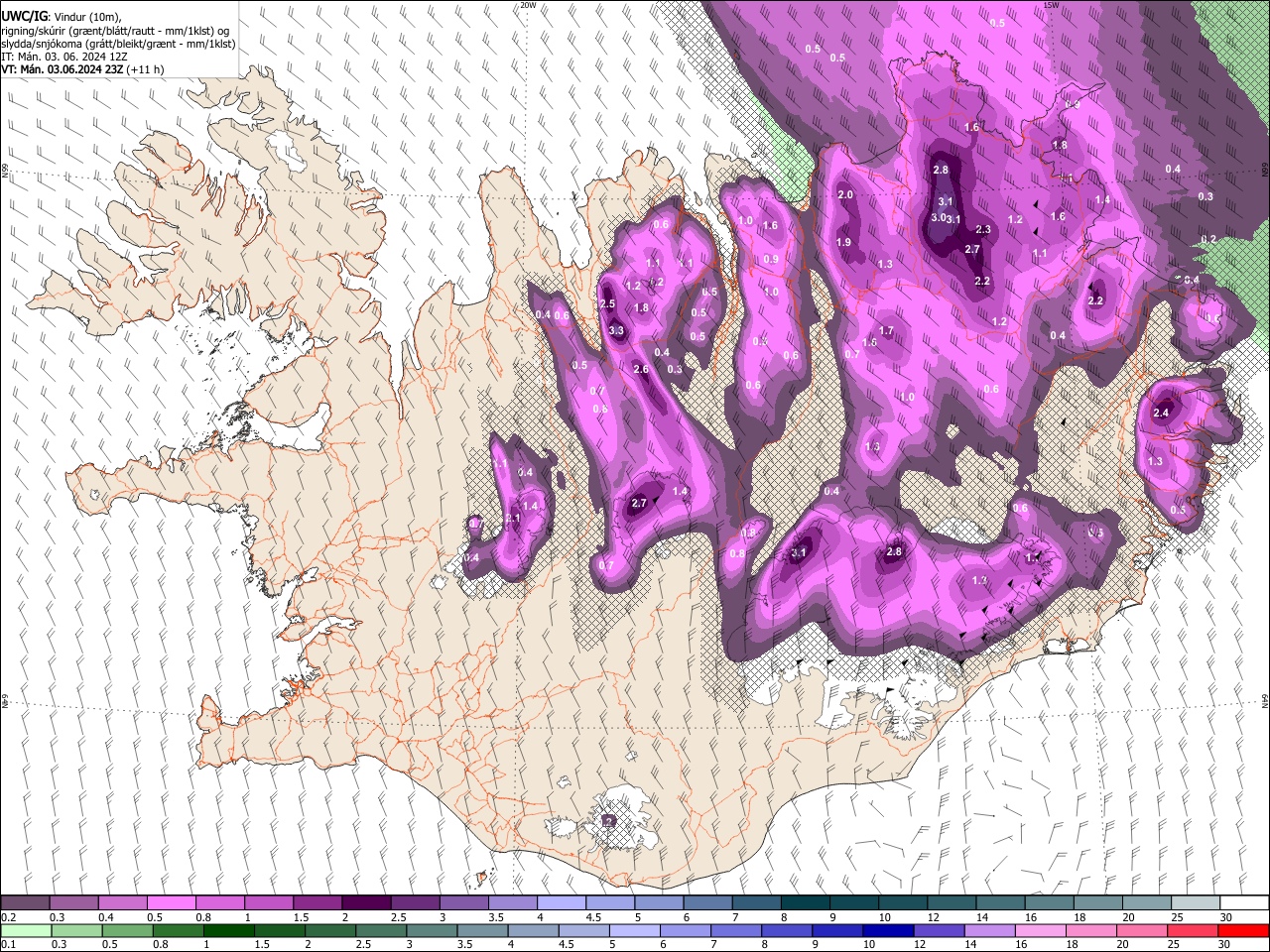Viewport: 1270px width, 952px height.
Task: Click upper legend swatch between 12 and 14
Action: (x=952, y=903)
